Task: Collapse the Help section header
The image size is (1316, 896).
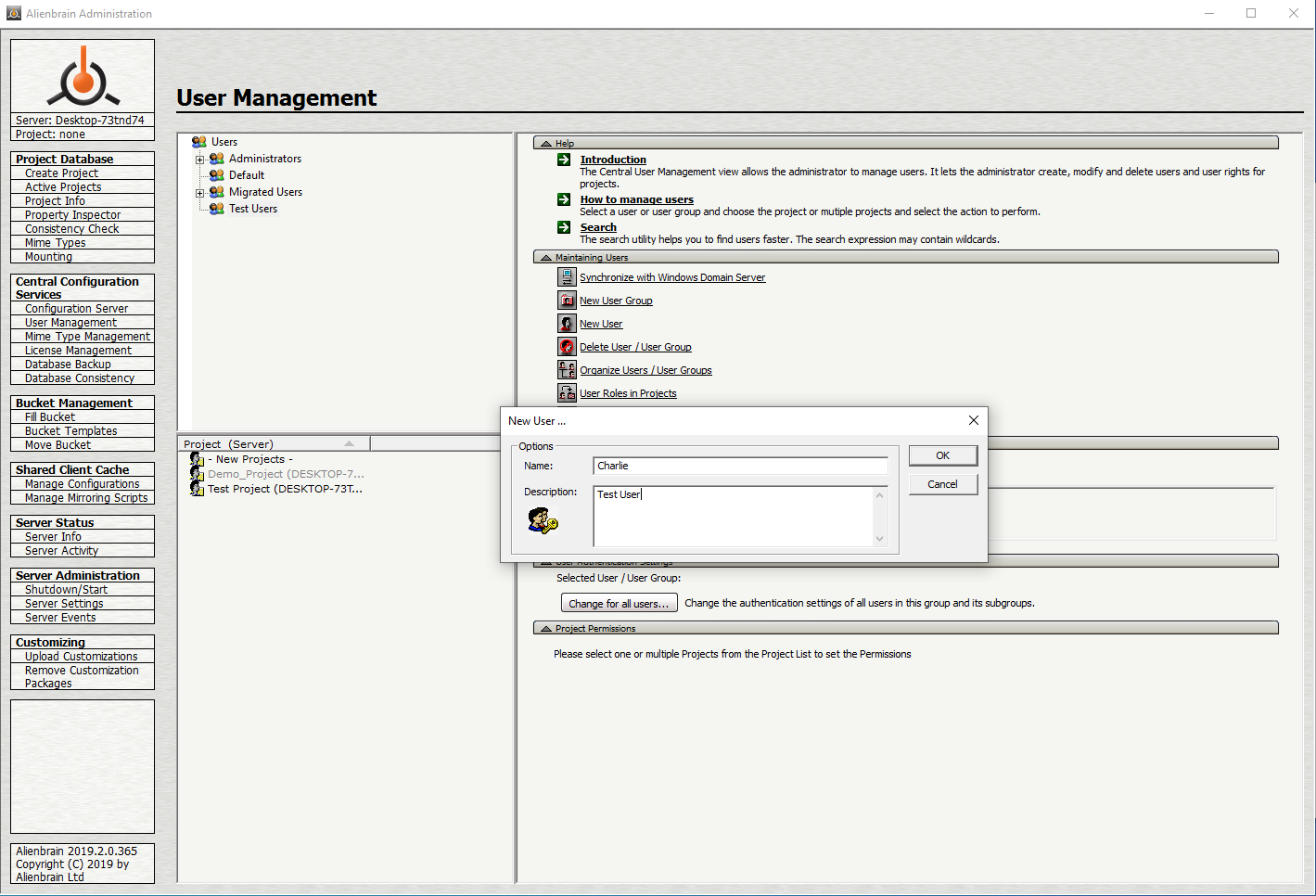Action: coord(546,144)
